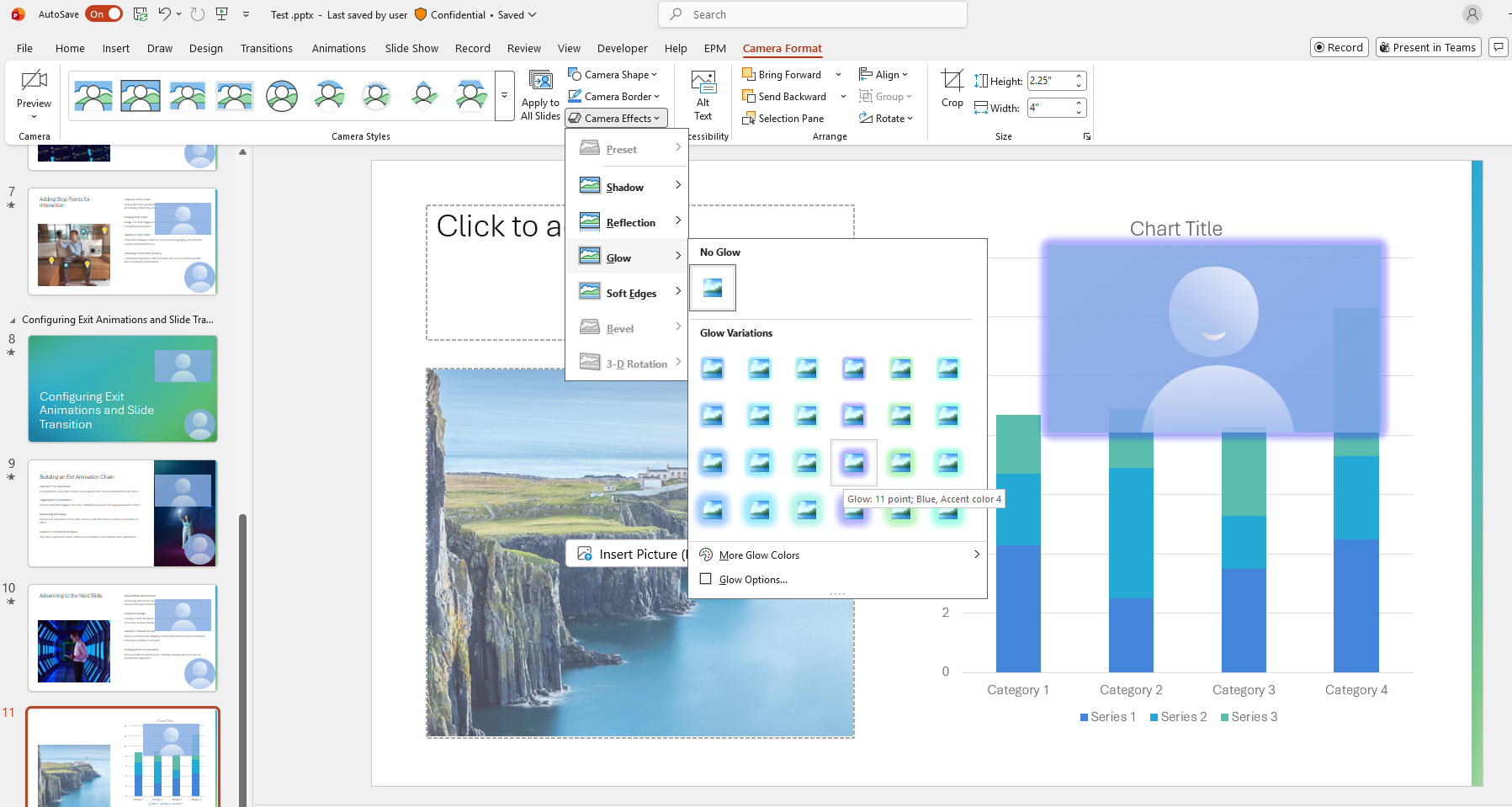The width and height of the screenshot is (1512, 807).
Task: Collapse the Configuring Exit Animations section
Action: (13, 321)
